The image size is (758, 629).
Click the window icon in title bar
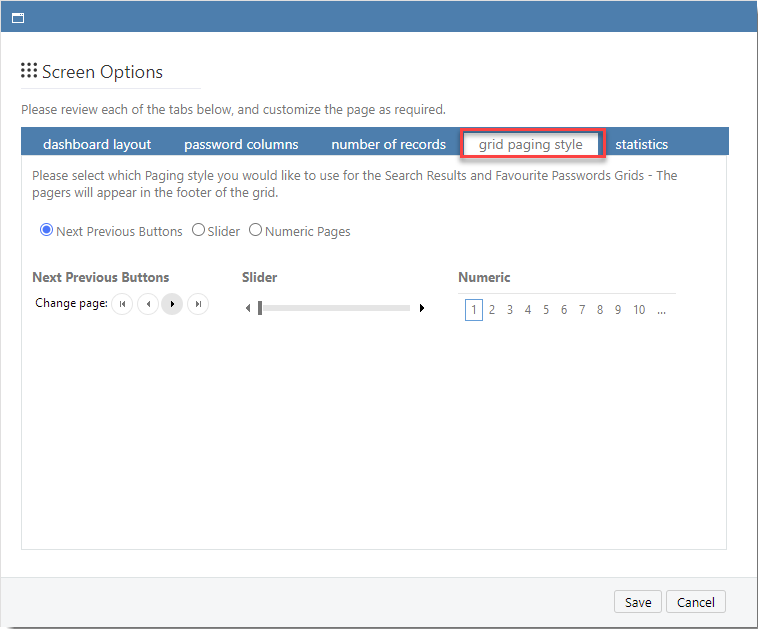(17, 18)
